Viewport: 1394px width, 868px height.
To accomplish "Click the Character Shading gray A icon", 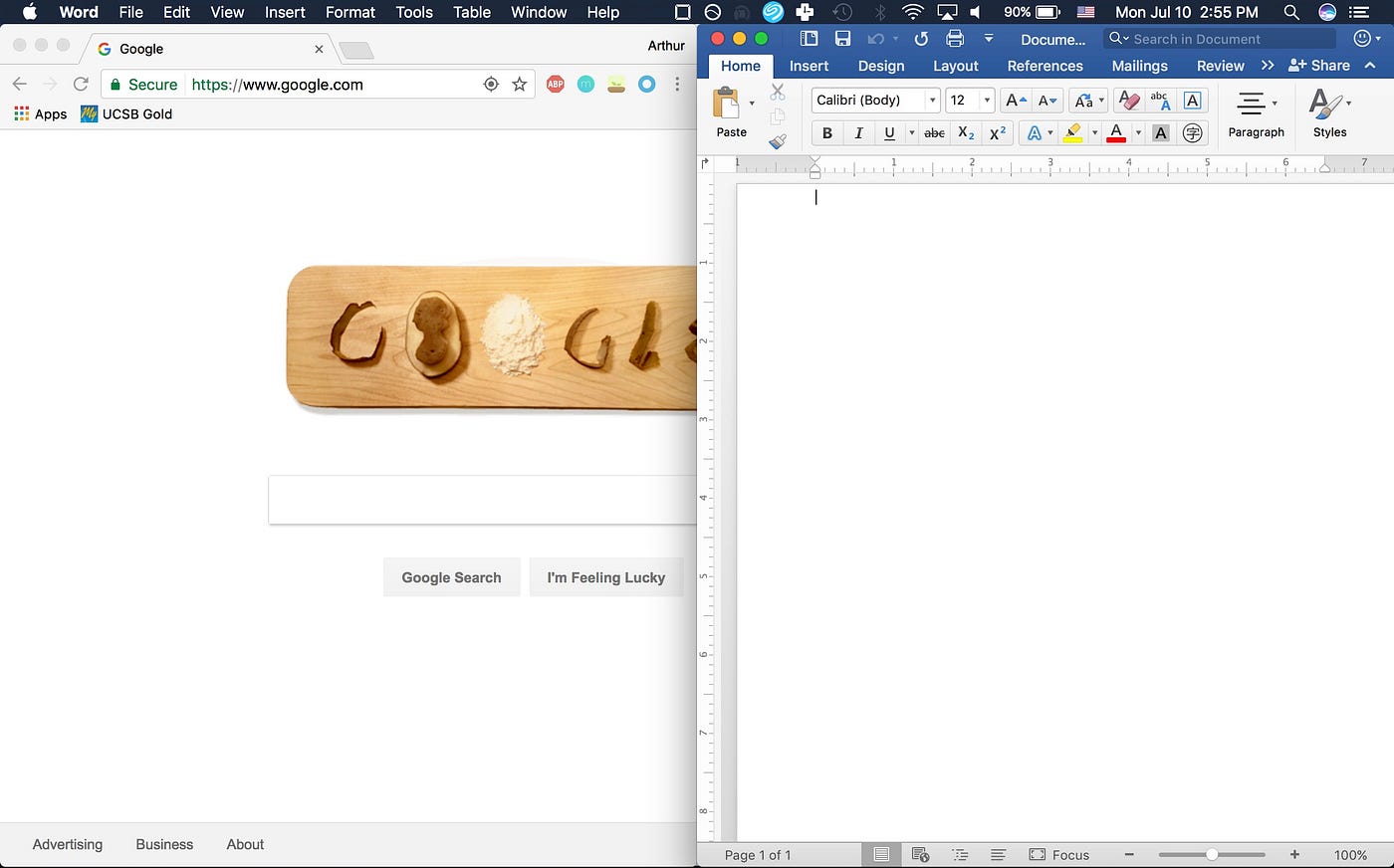I will [1160, 132].
